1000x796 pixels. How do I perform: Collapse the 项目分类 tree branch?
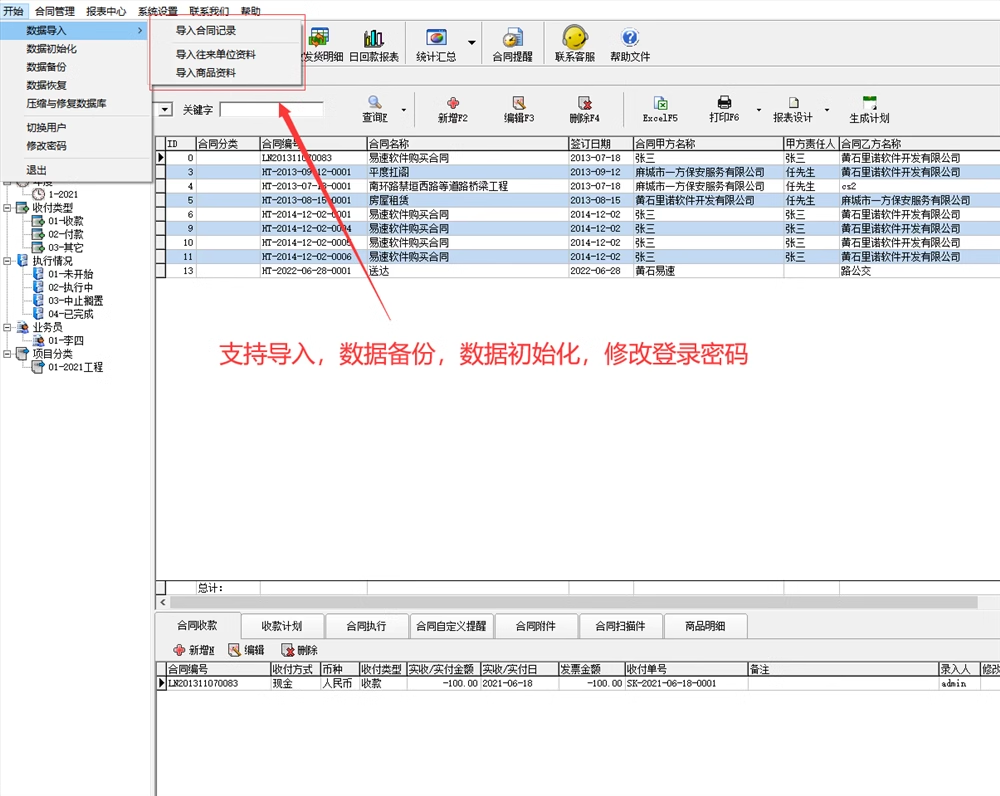(x=7, y=353)
